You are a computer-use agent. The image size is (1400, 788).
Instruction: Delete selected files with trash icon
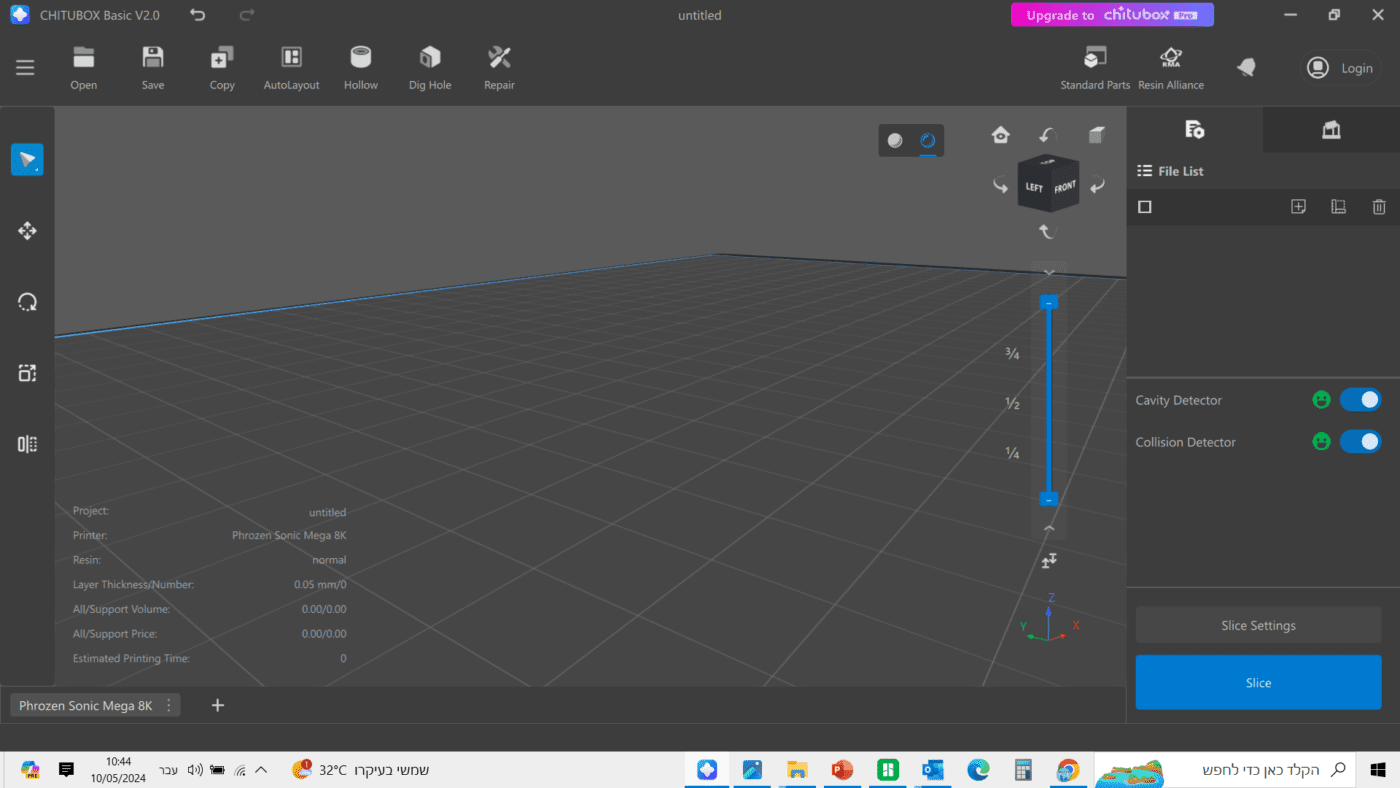click(x=1379, y=207)
